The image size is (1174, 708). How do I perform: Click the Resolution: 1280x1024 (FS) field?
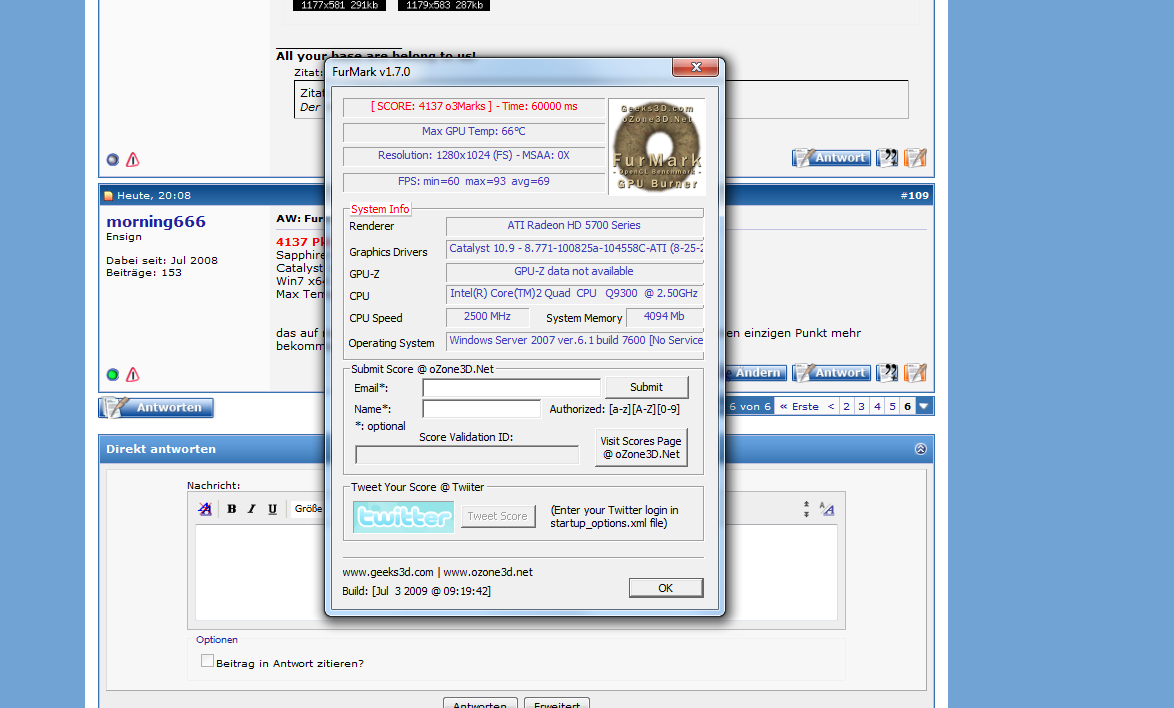tap(474, 156)
